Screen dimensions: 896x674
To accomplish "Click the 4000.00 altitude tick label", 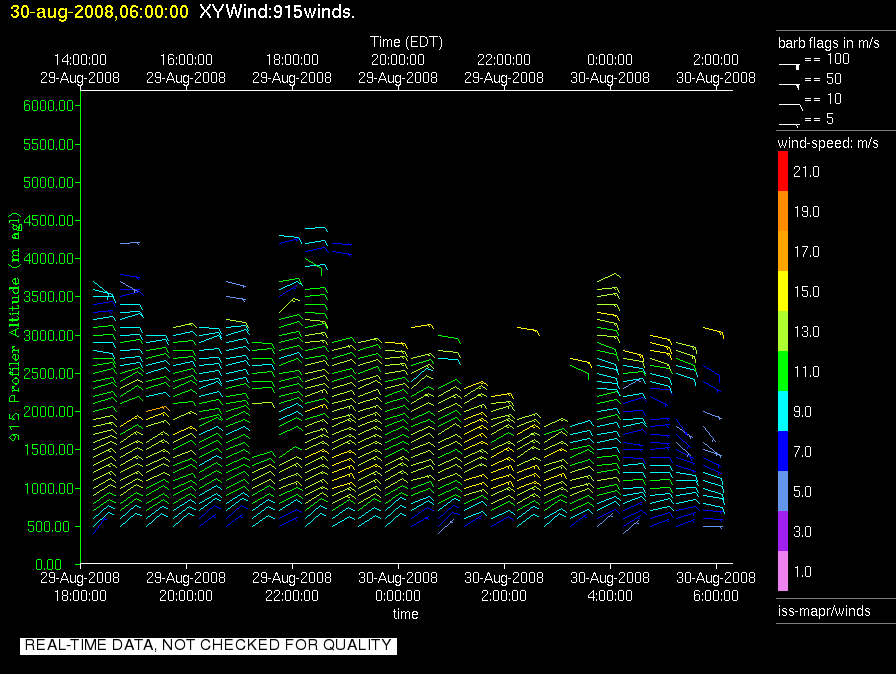I will [49, 259].
